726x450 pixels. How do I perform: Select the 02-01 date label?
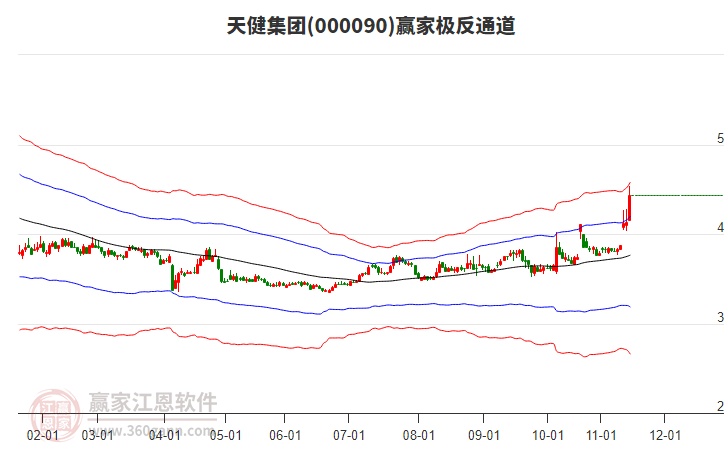(x=43, y=435)
